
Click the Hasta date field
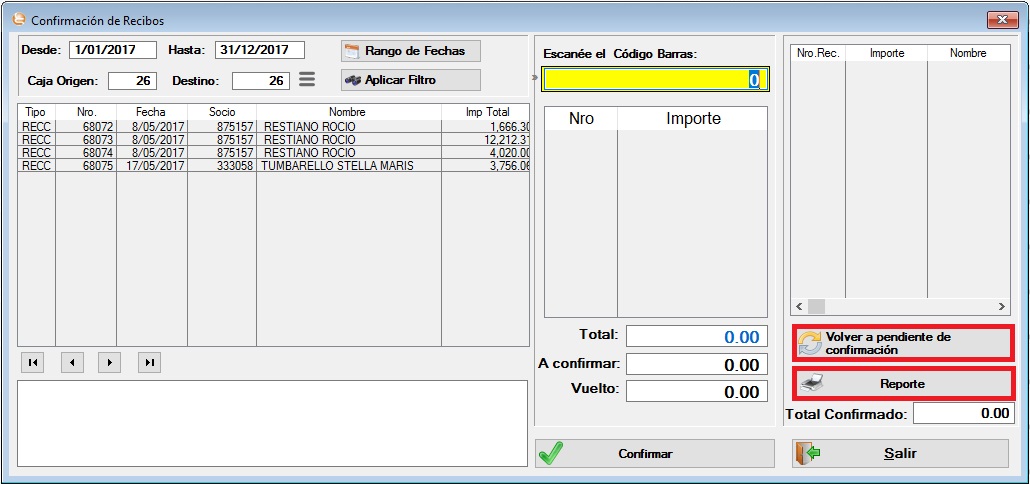[x=259, y=50]
